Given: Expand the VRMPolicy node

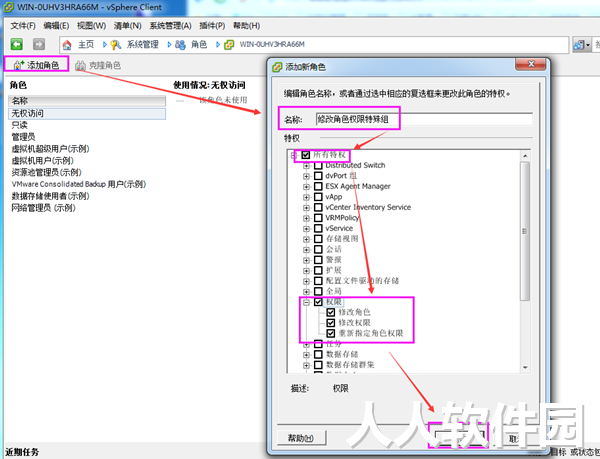Looking at the screenshot, I should pos(306,218).
